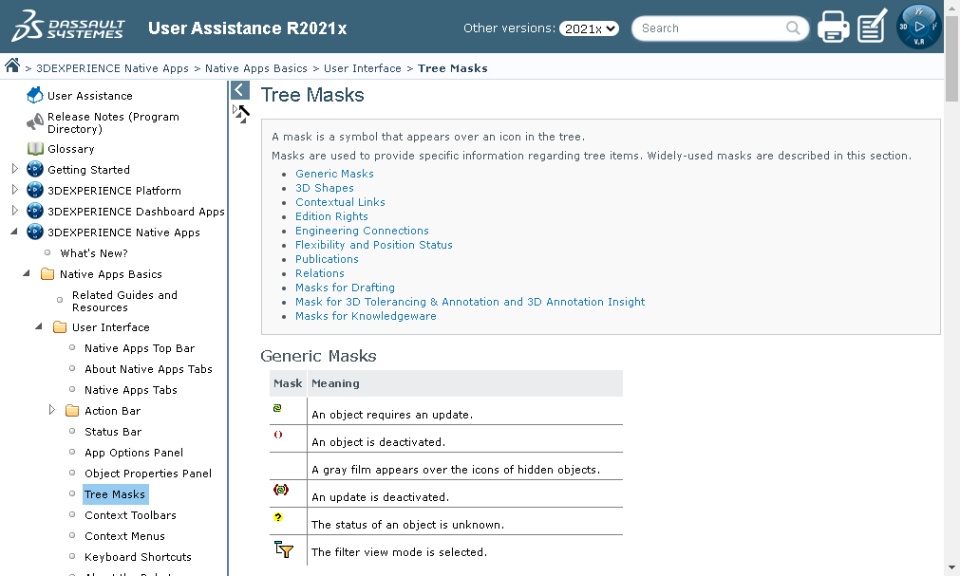Image resolution: width=960 pixels, height=576 pixels.
Task: Click the User Interface folder icon
Action: click(x=59, y=327)
